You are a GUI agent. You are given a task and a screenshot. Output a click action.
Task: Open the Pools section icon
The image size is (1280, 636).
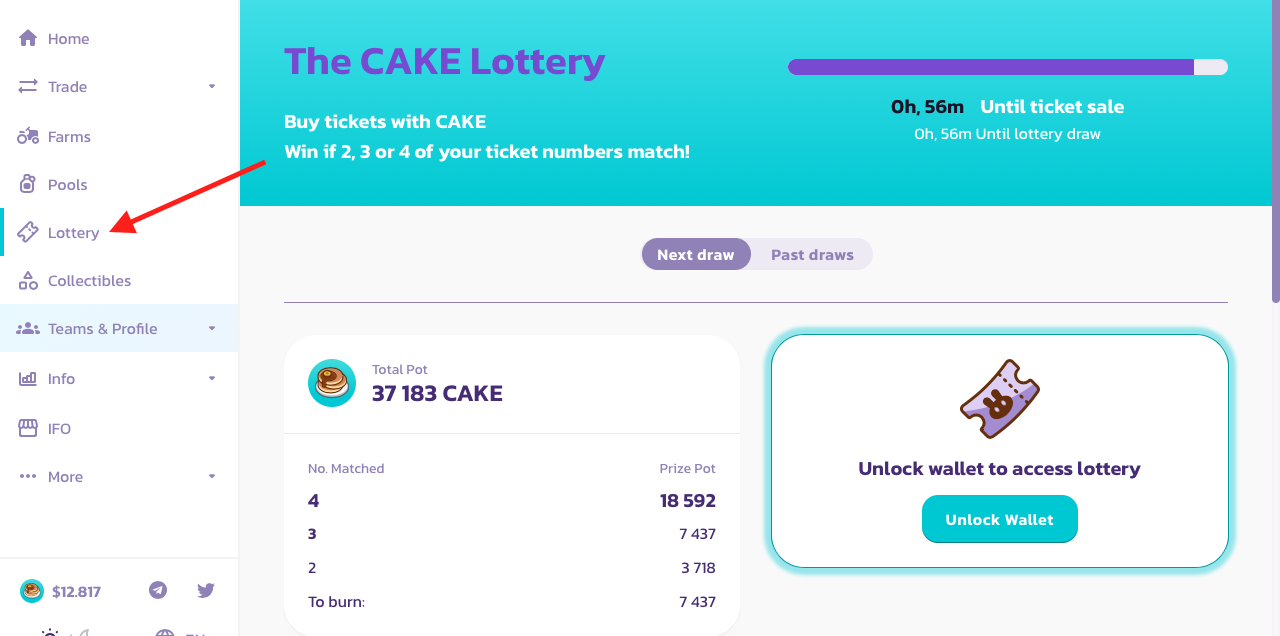point(28,184)
